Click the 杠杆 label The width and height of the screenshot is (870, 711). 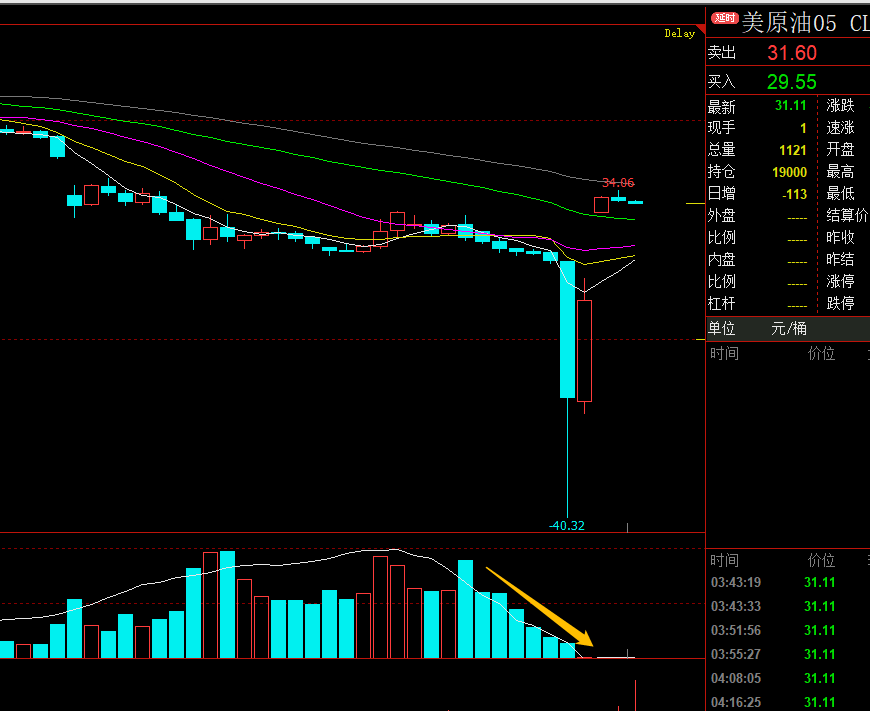pyautogui.click(x=721, y=304)
